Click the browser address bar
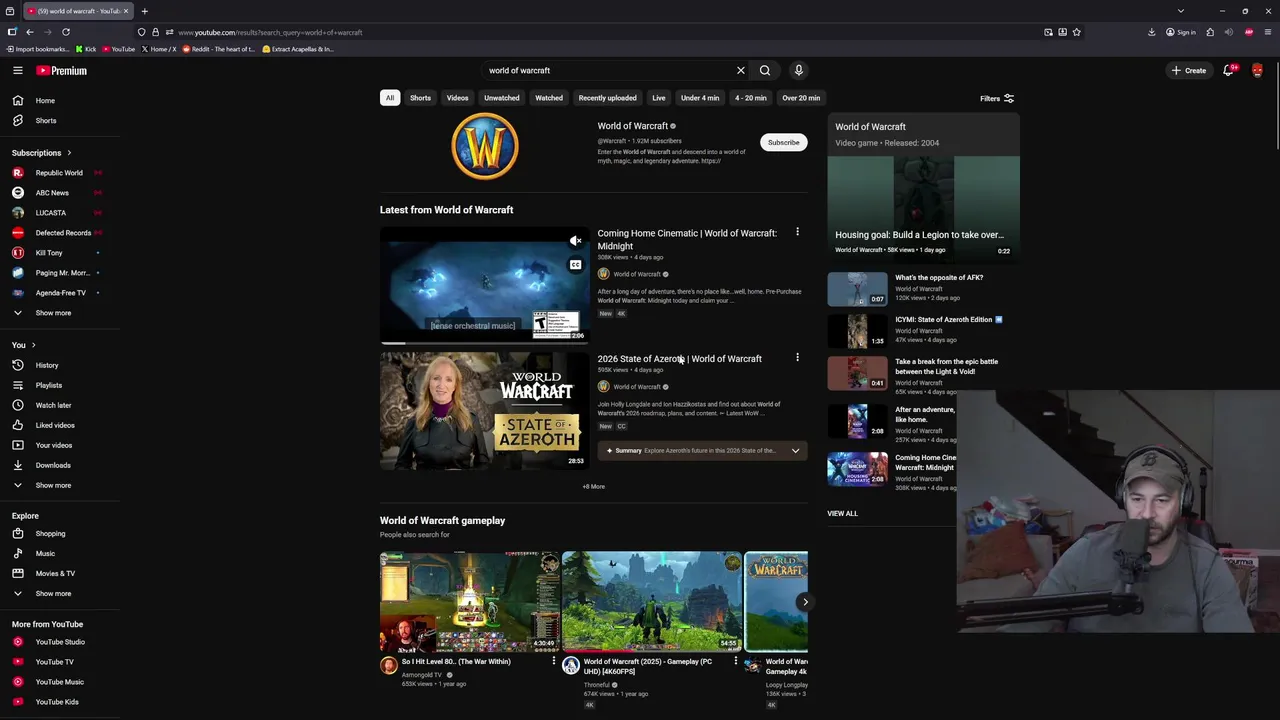This screenshot has height=720, width=1280. point(600,32)
